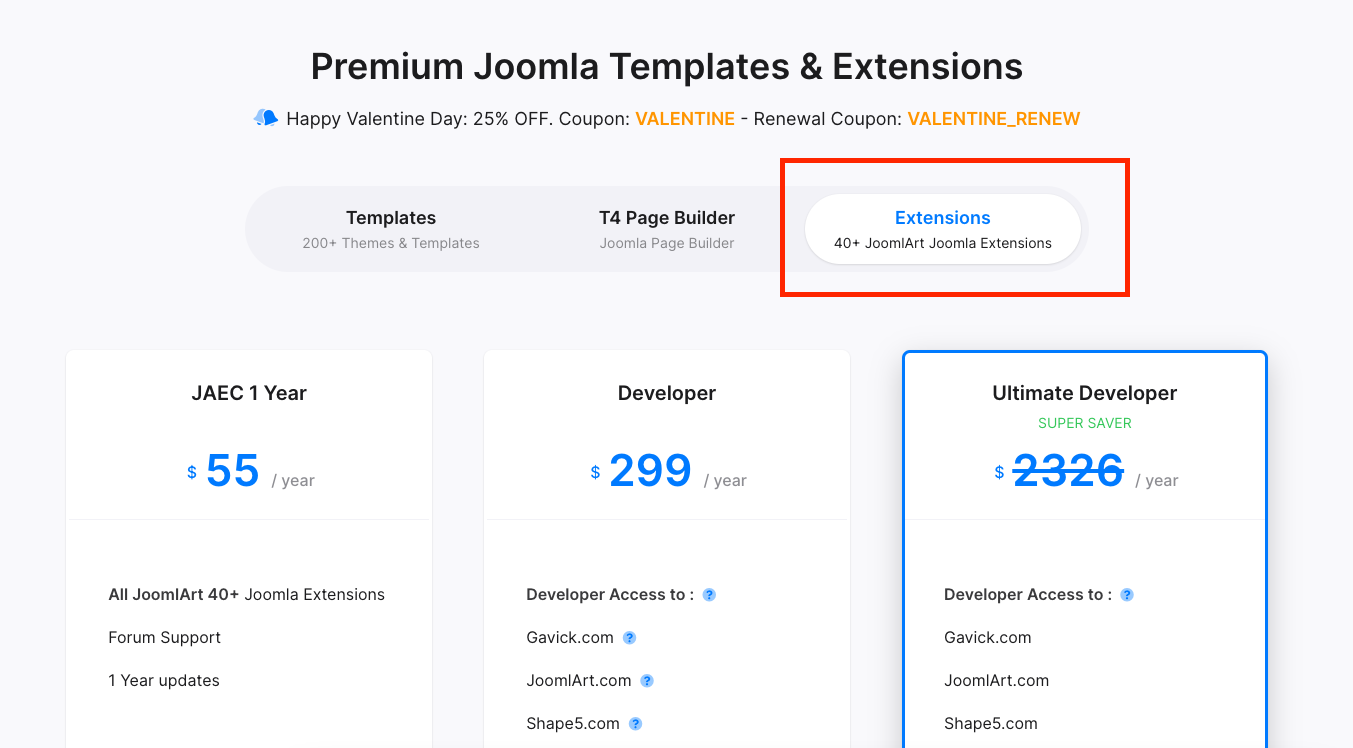Click Gavick.com in the Ultimate Developer plan
Viewport: 1353px width, 748px height.
tap(988, 638)
